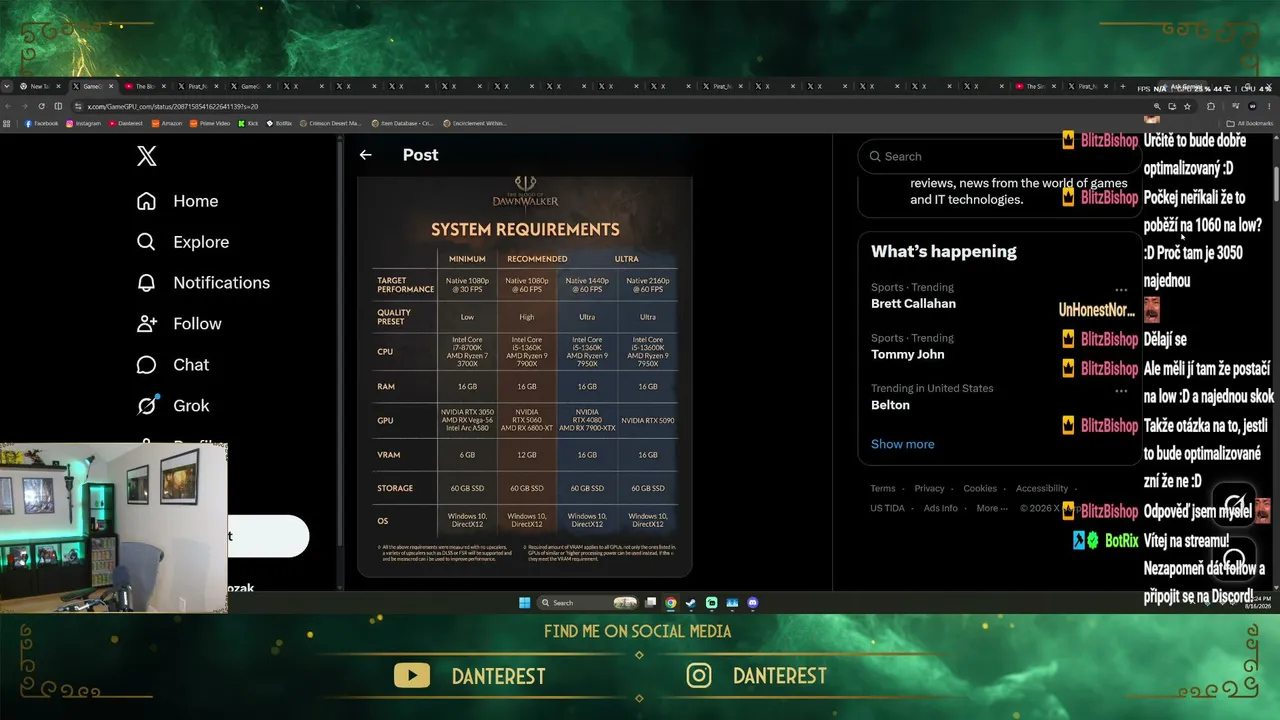
Task: Open more options for Belton trend
Action: (x=1121, y=390)
